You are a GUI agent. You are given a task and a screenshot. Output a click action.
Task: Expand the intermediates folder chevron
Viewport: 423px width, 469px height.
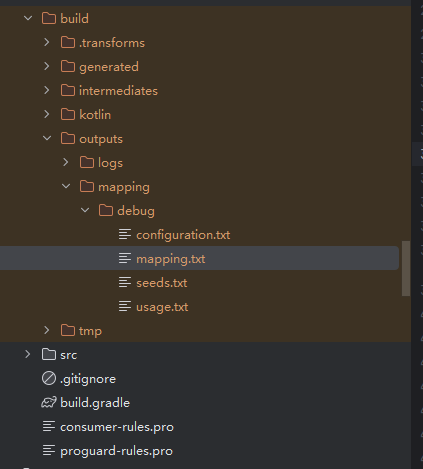click(47, 90)
